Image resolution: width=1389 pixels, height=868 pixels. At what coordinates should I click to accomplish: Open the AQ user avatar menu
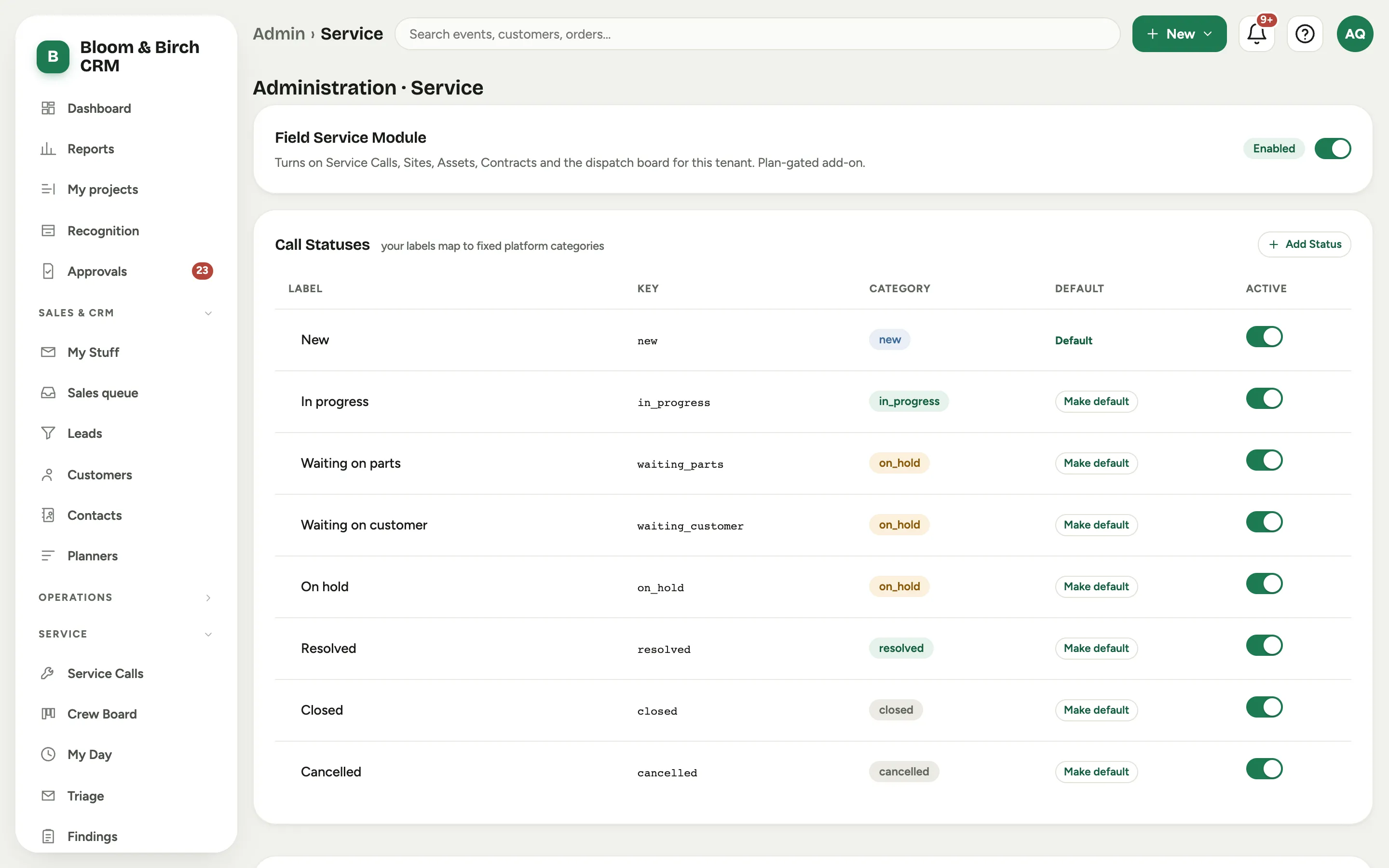pyautogui.click(x=1355, y=34)
